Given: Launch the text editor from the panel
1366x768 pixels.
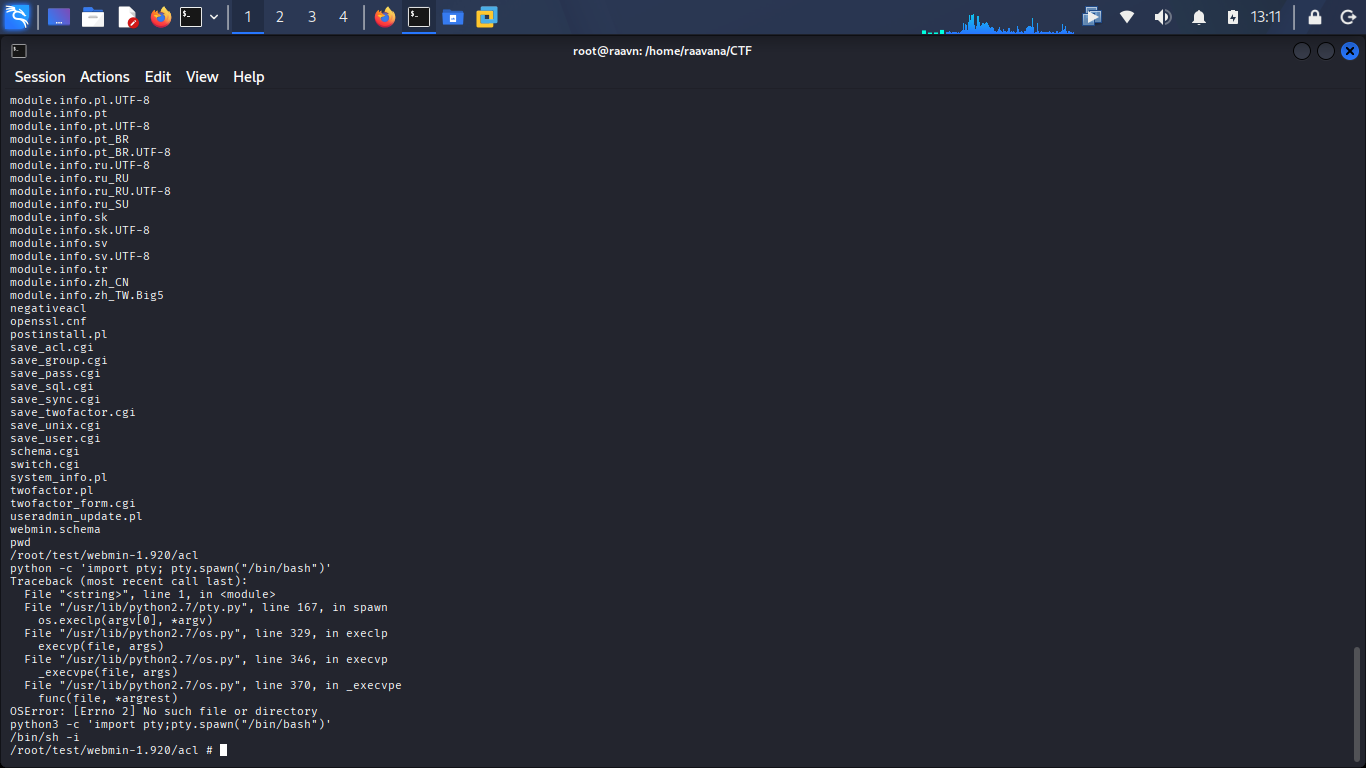Looking at the screenshot, I should pos(127,17).
